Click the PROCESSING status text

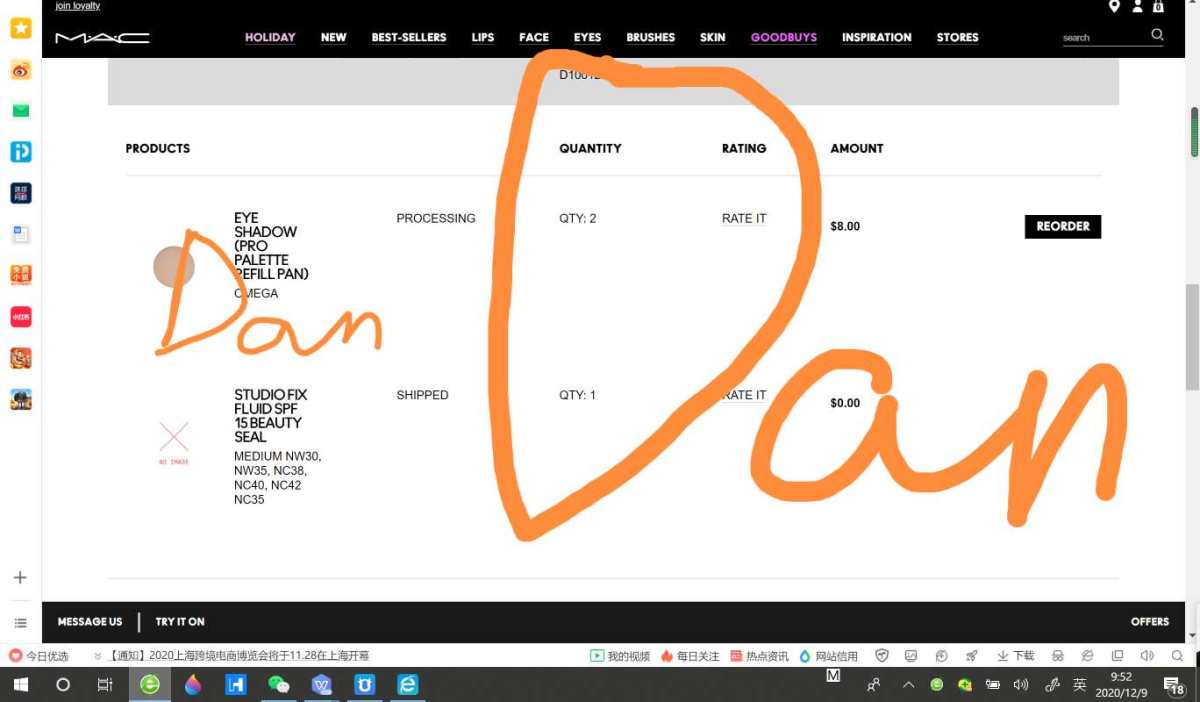pyautogui.click(x=436, y=219)
